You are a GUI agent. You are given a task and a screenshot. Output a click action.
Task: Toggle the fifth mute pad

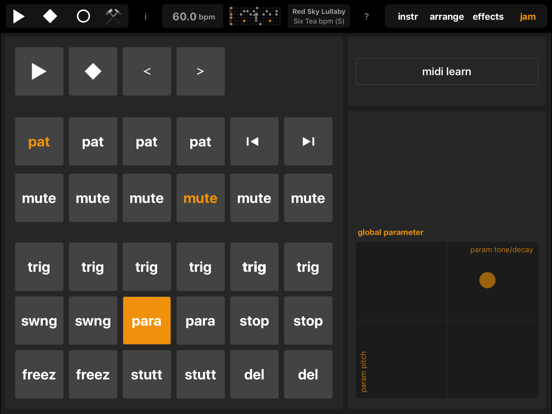[x=255, y=198]
